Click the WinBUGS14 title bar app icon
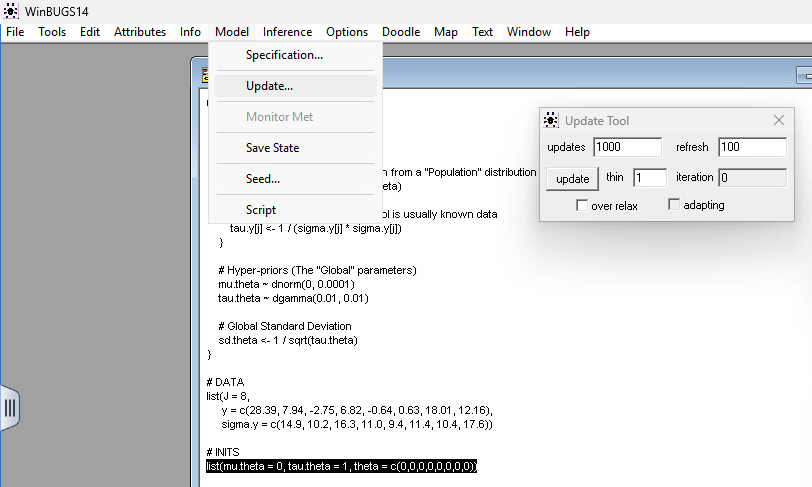This screenshot has height=487, width=812. (x=11, y=10)
